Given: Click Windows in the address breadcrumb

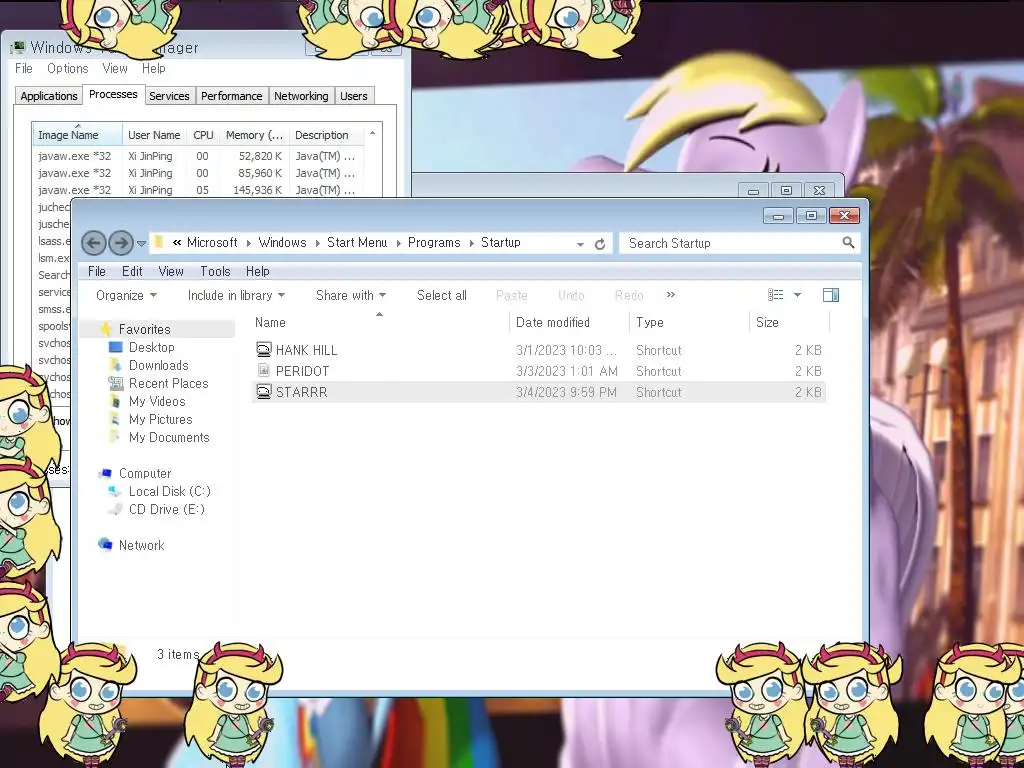Looking at the screenshot, I should coord(282,242).
